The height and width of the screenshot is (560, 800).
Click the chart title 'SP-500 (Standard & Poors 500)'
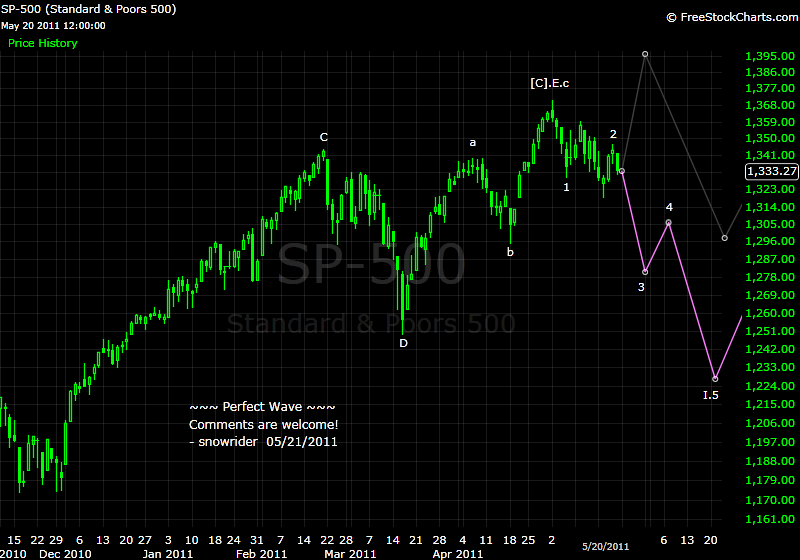pyautogui.click(x=88, y=9)
